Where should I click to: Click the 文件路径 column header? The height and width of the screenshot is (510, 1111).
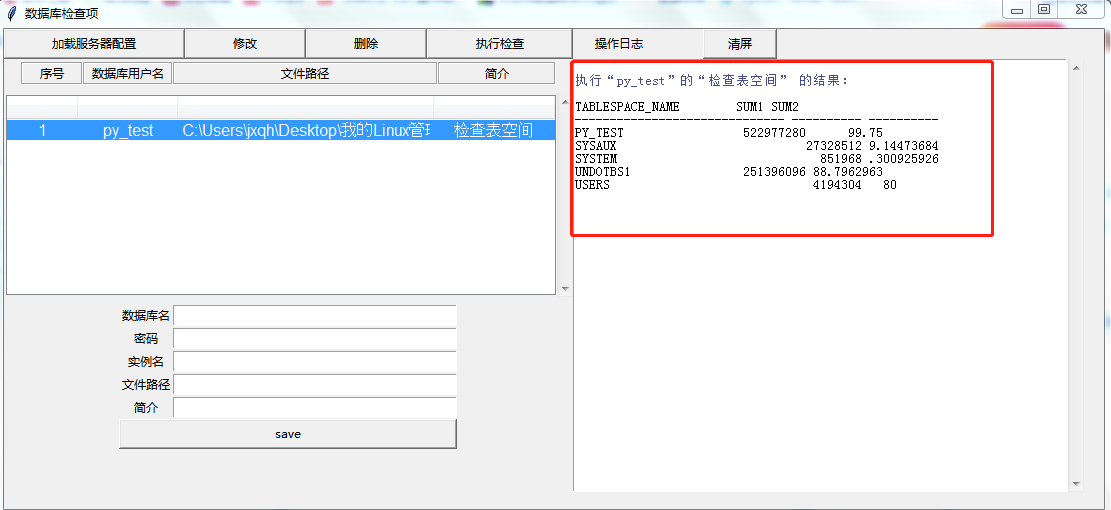tap(305, 73)
